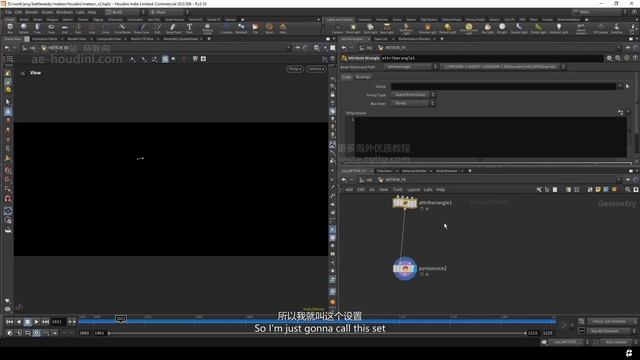640x360 pixels.
Task: Select the Circle shelf tool
Action: (x=106, y=28)
